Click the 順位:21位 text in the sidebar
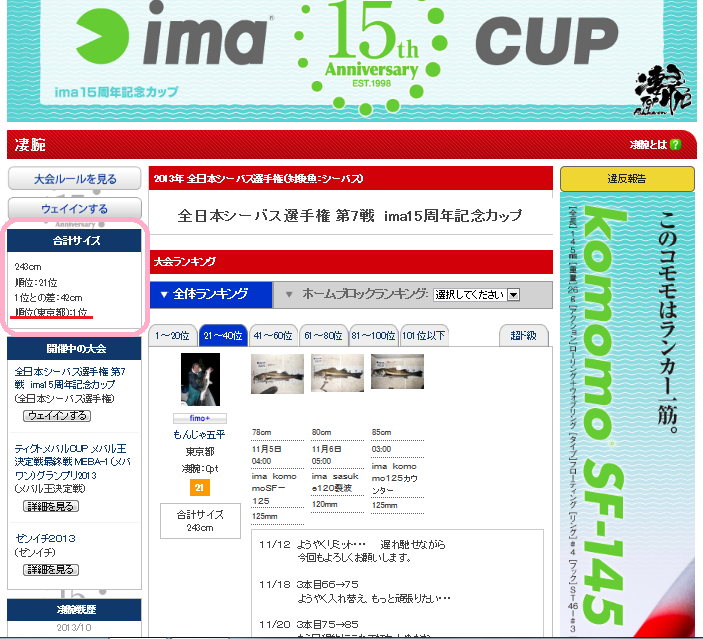 click(x=36, y=283)
